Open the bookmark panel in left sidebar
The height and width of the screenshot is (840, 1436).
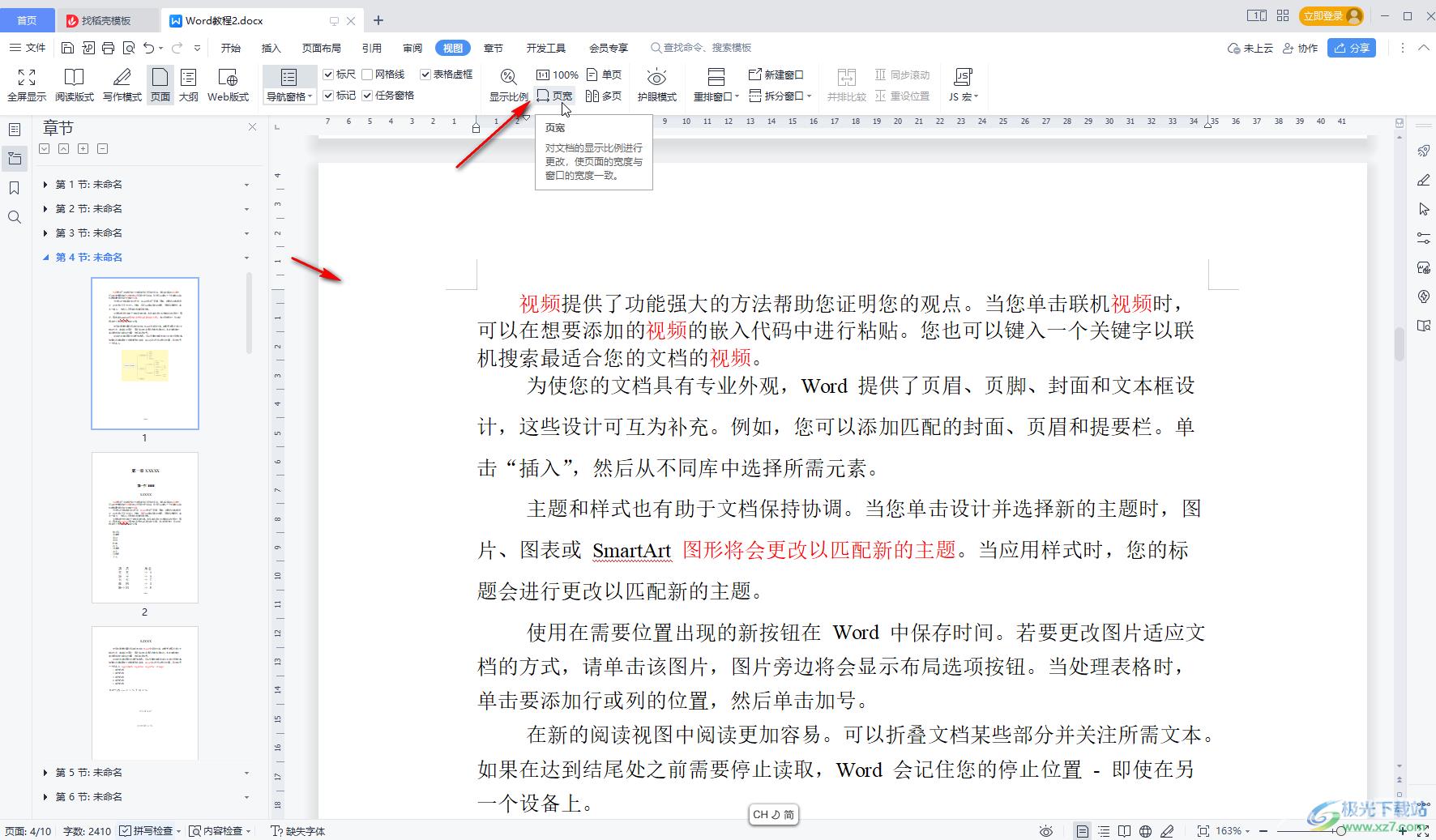pyautogui.click(x=15, y=188)
